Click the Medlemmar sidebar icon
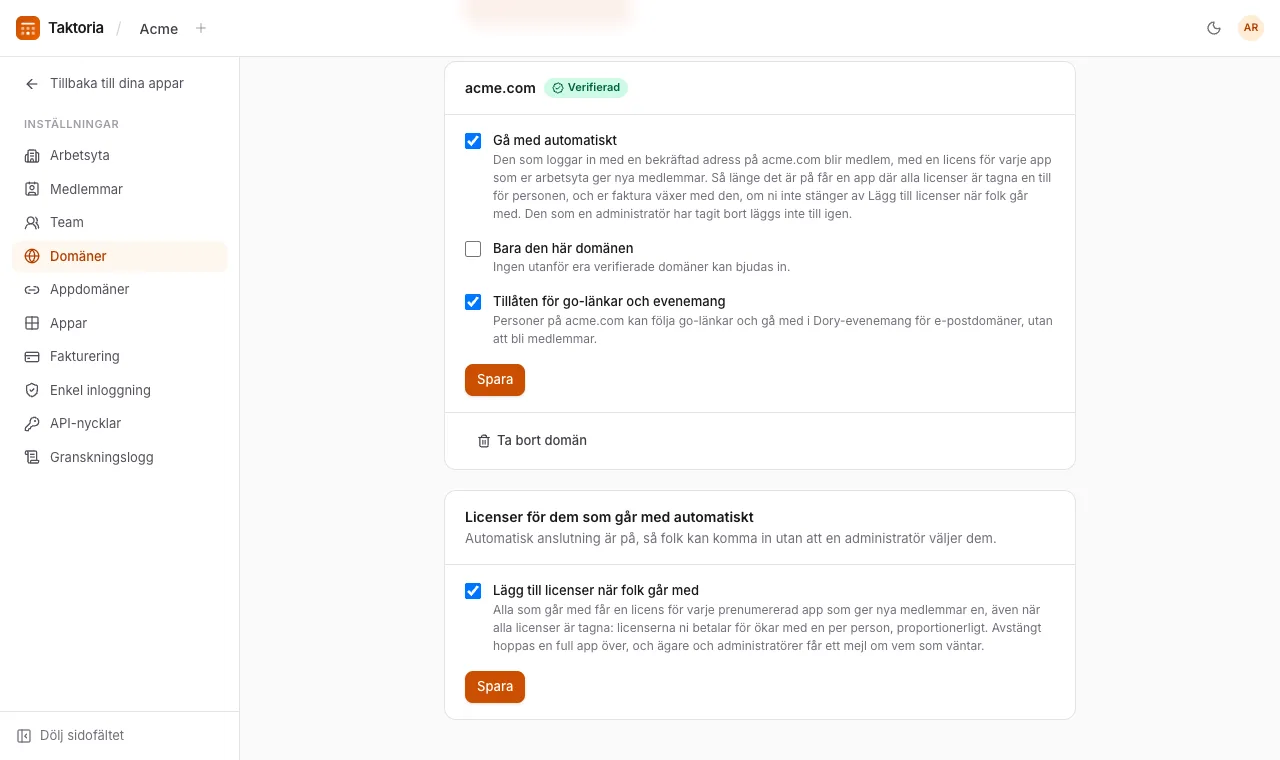This screenshot has height=760, width=1280. tap(32, 189)
